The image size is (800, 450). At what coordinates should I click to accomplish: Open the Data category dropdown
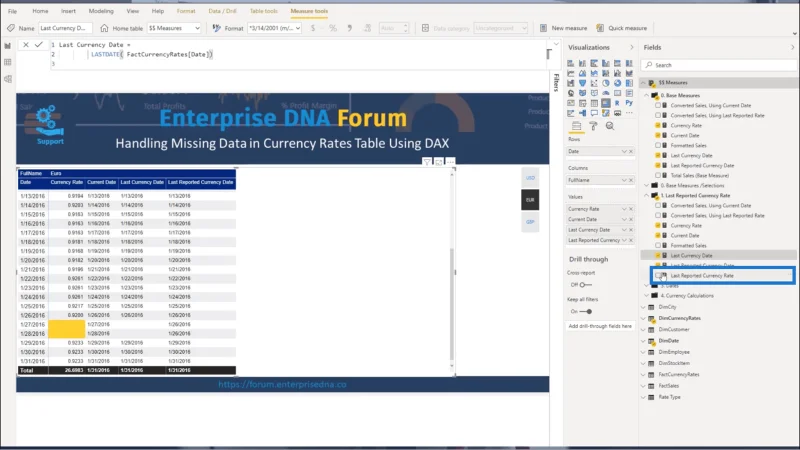501,28
